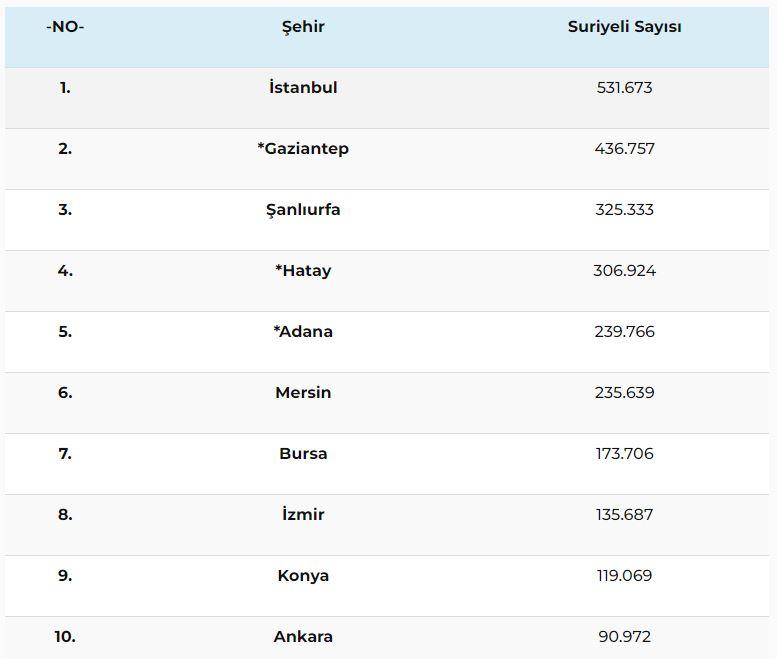Viewport: 777px width, 659px height.
Task: Select the number 306.924
Action: 624,271
